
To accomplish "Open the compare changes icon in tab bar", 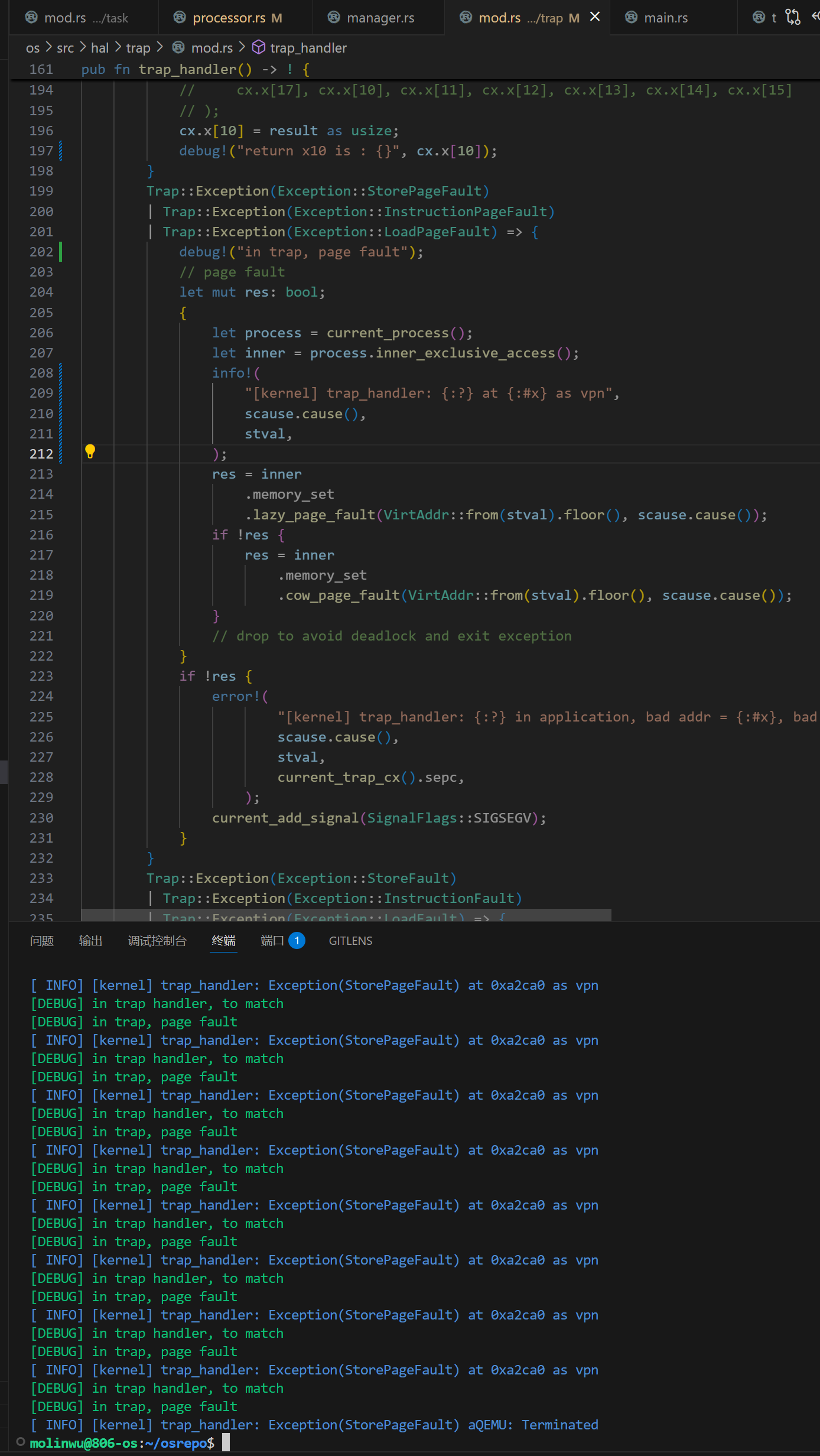I will pos(793,17).
